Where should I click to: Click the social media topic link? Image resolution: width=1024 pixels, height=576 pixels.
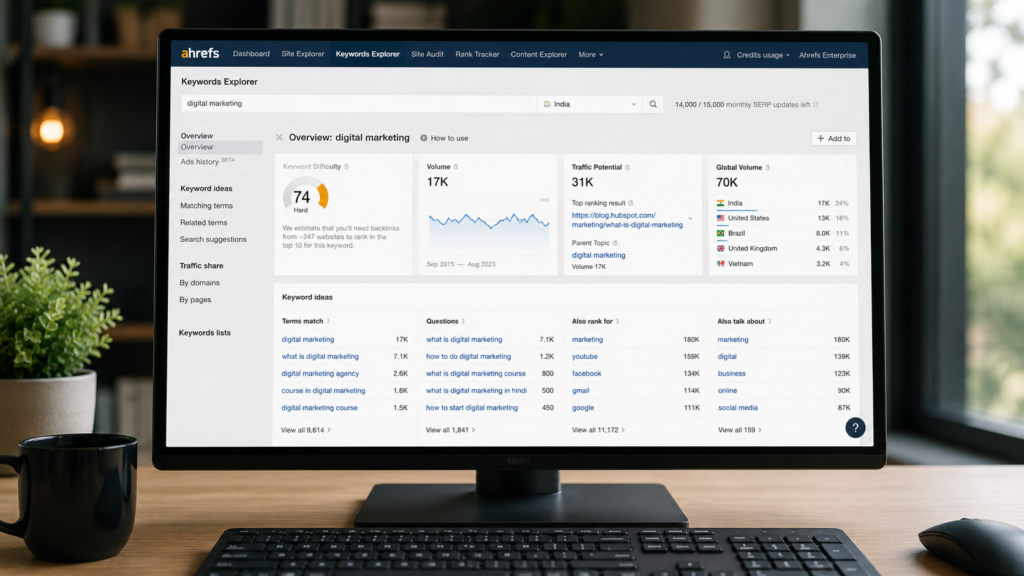(738, 408)
